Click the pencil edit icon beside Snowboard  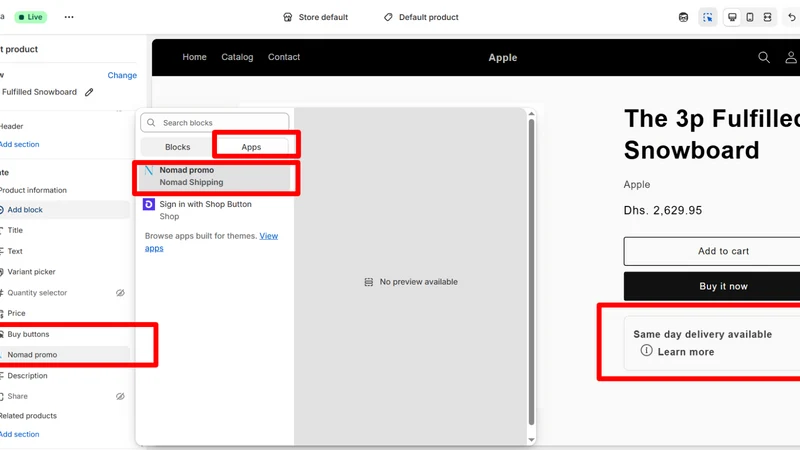click(89, 92)
